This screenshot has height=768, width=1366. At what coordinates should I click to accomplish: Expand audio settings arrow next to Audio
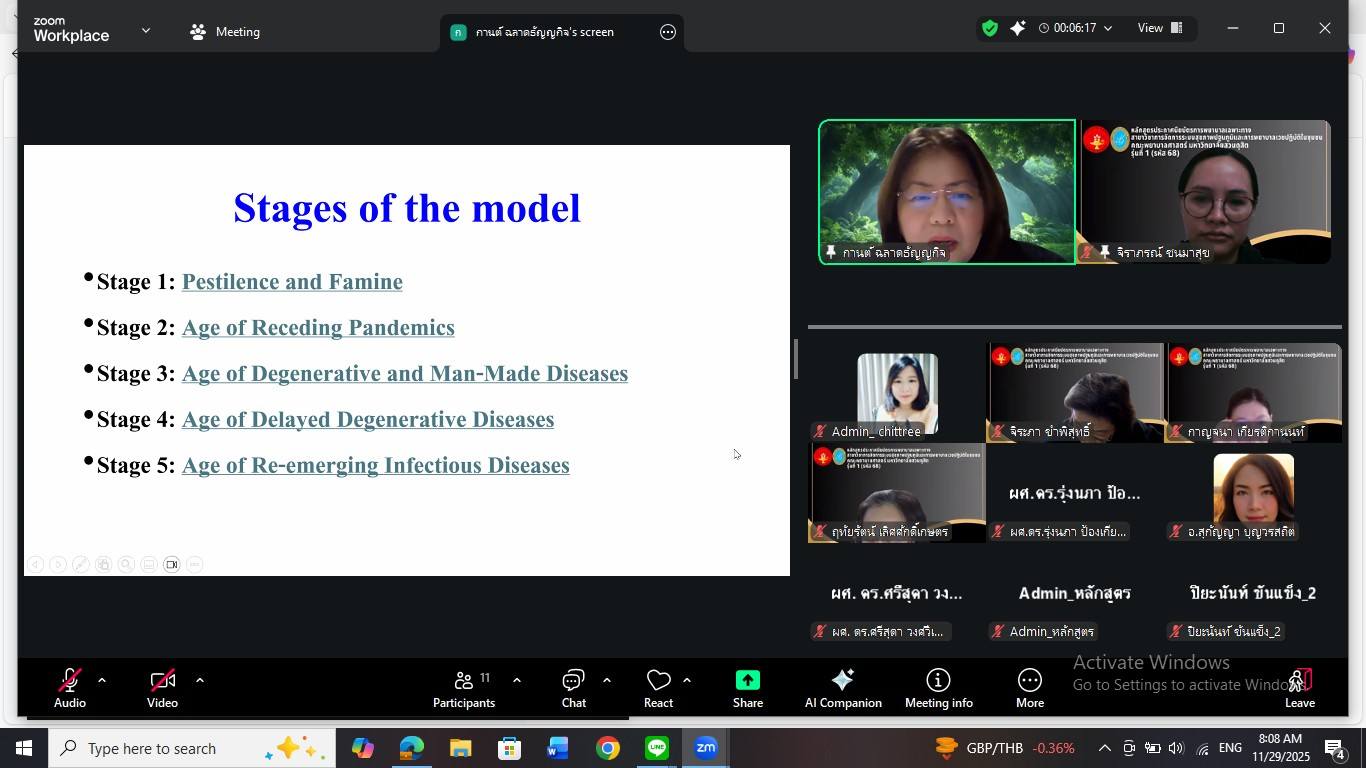(x=102, y=680)
